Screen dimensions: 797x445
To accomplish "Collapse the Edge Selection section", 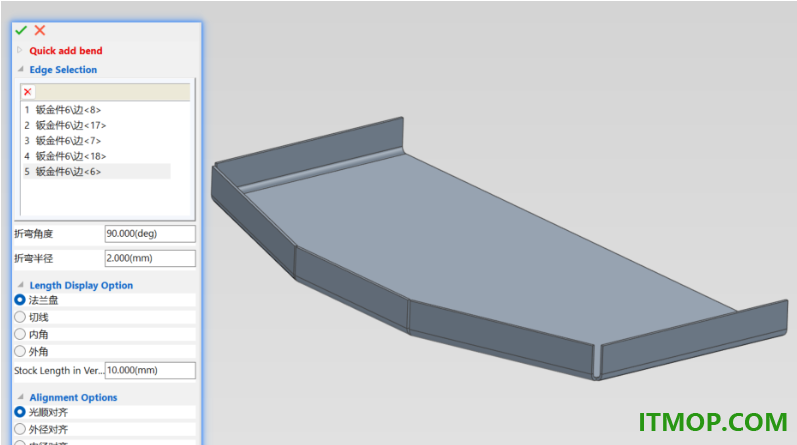I will [x=20, y=69].
